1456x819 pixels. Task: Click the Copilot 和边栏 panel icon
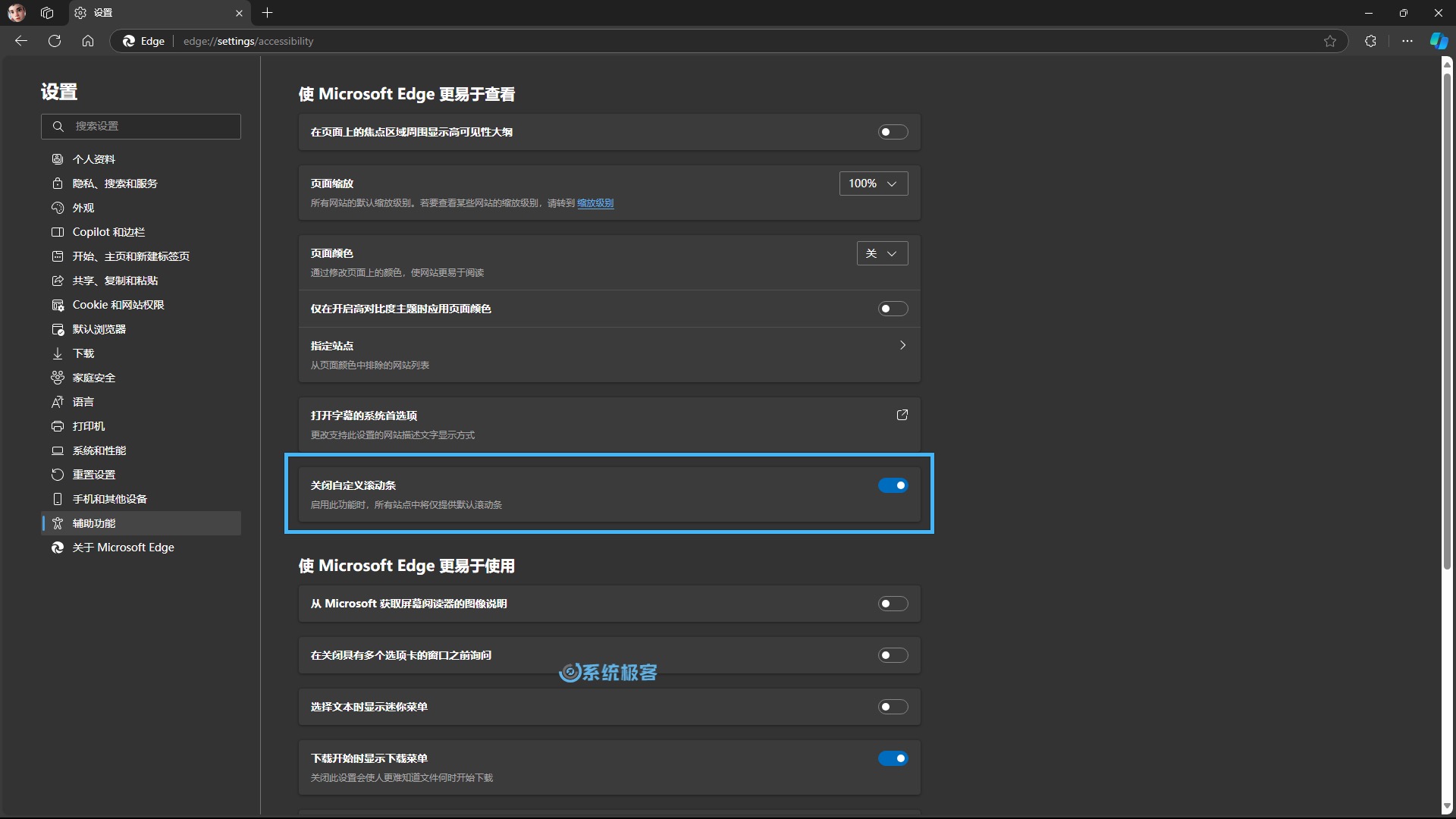tap(58, 232)
